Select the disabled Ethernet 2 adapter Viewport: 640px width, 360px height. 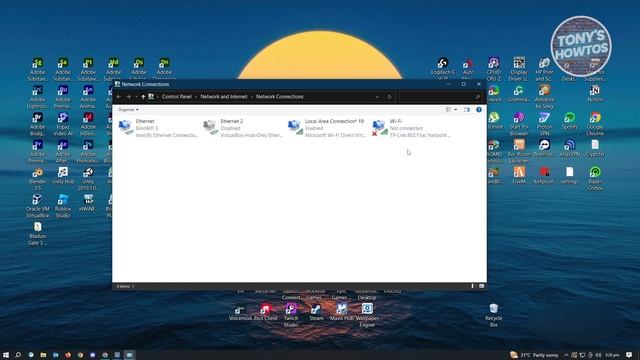coord(243,128)
